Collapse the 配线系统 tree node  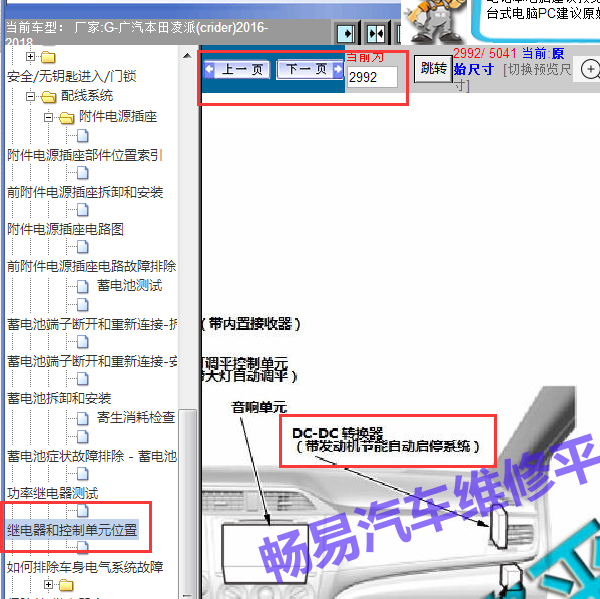[30, 96]
